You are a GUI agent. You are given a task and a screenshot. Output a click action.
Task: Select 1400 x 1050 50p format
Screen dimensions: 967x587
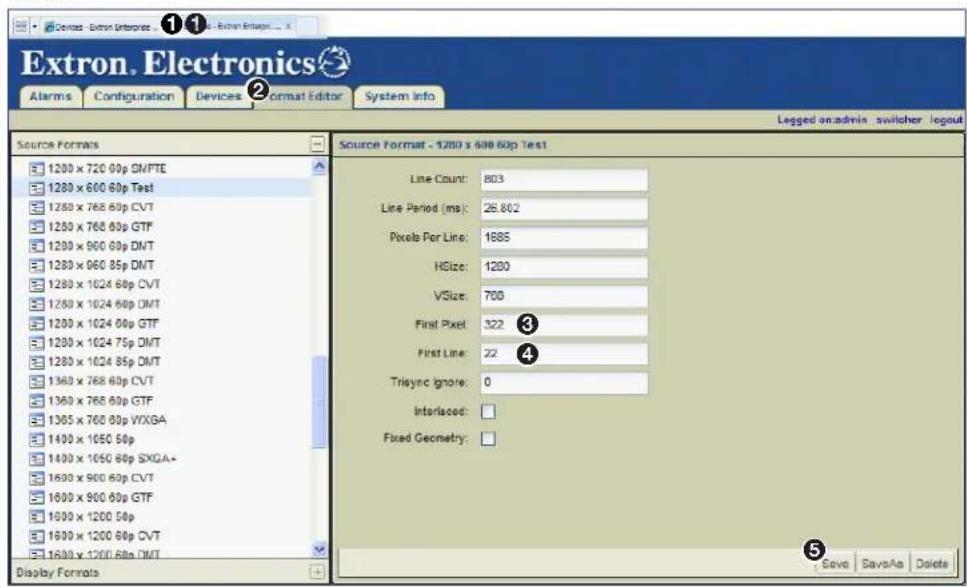[91, 439]
